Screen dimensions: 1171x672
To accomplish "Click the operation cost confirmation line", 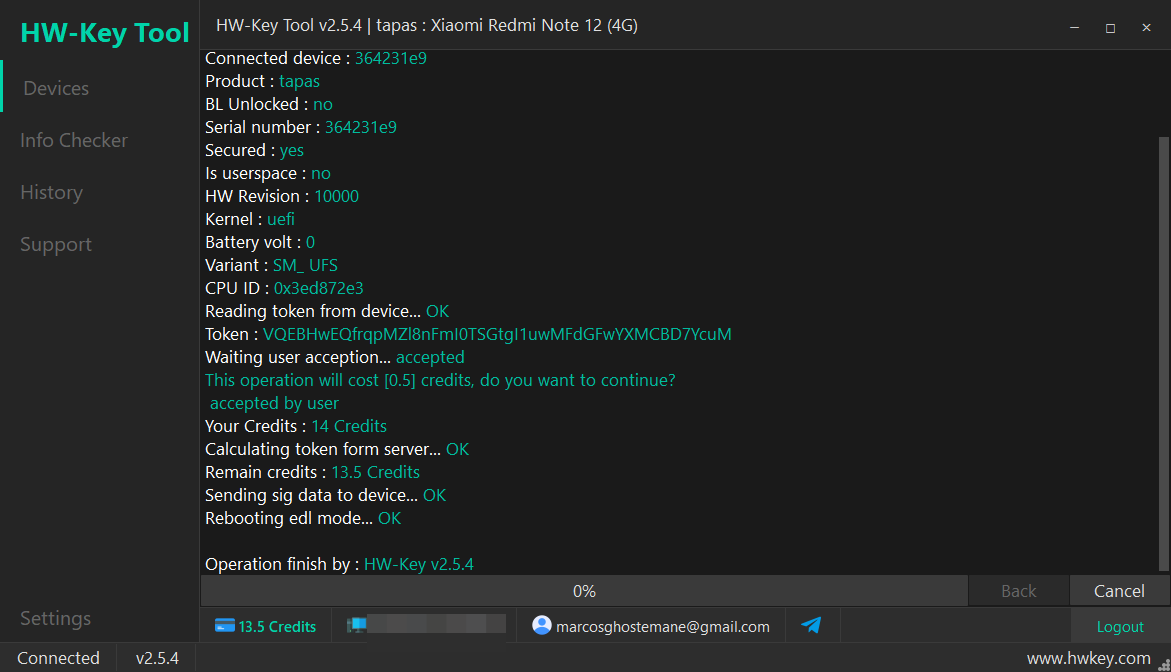I will coord(440,380).
